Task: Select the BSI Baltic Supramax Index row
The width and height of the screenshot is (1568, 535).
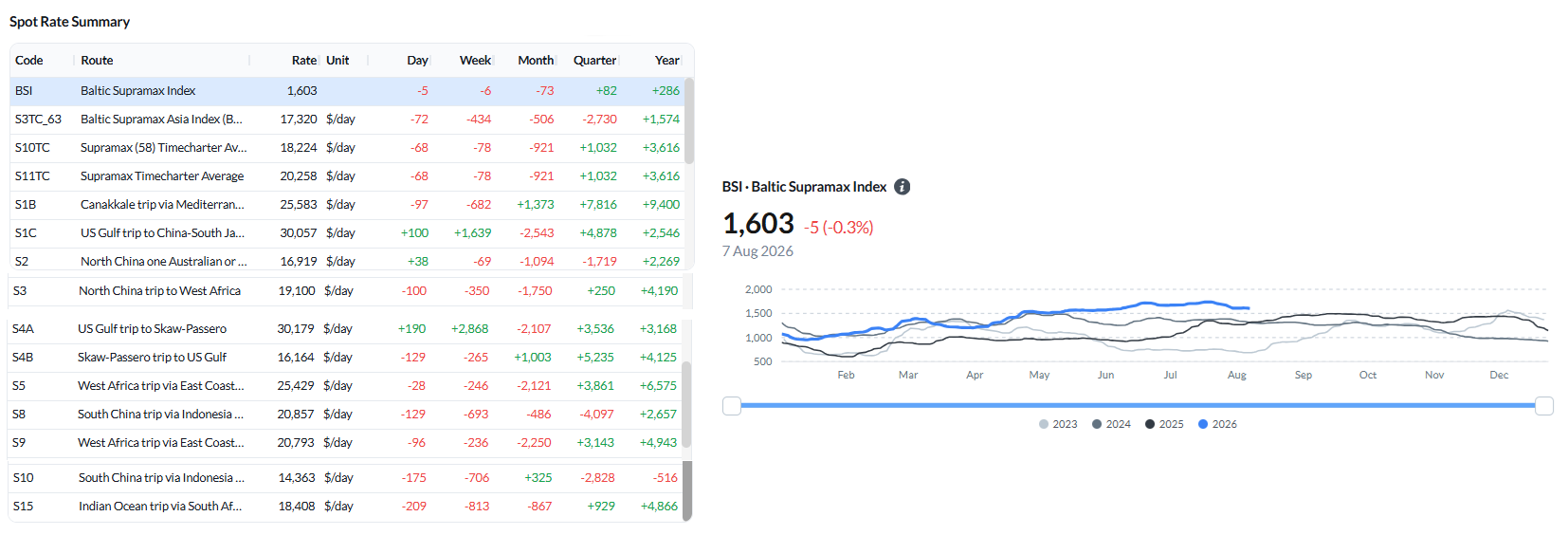Action: pyautogui.click(x=347, y=91)
